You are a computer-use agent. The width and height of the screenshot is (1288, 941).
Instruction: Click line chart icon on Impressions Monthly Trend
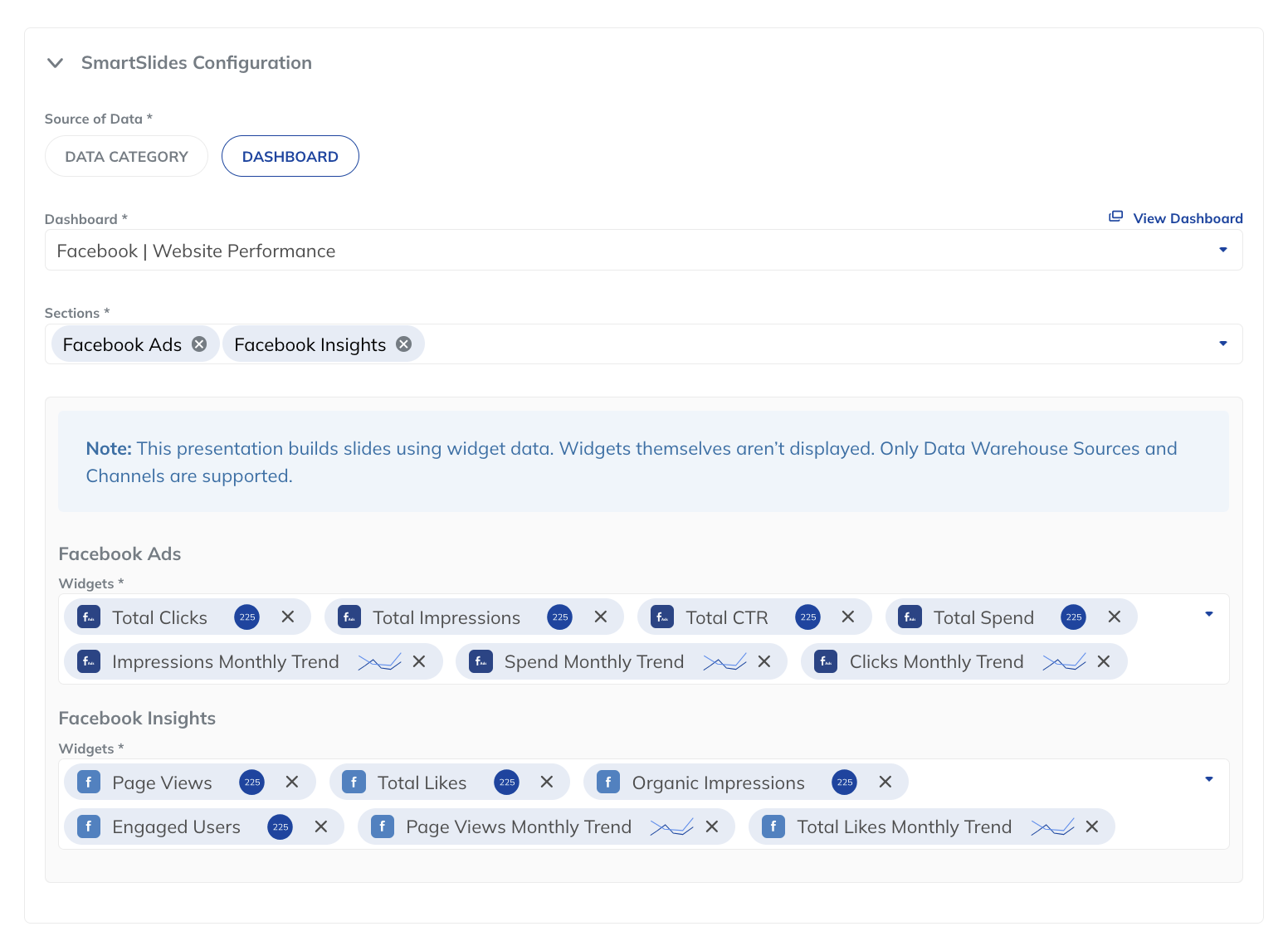(379, 661)
